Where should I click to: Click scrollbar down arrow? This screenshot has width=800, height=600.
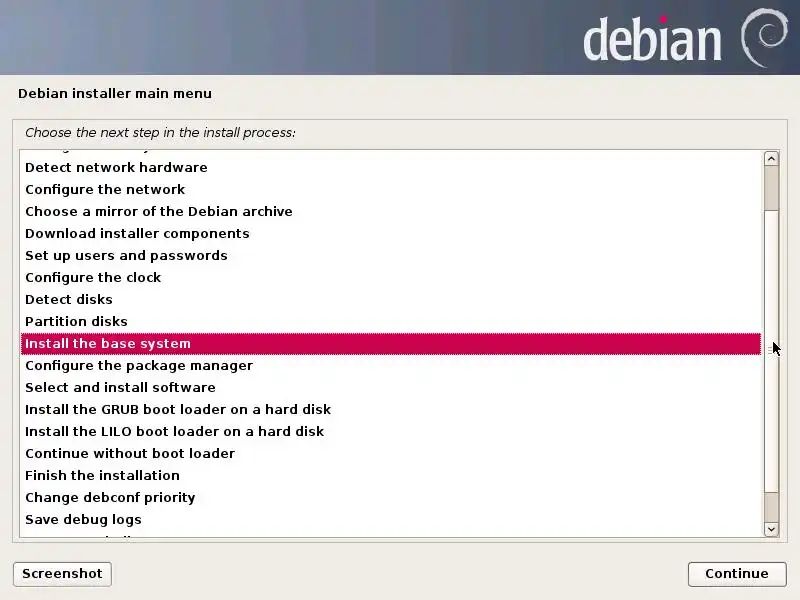click(x=771, y=529)
